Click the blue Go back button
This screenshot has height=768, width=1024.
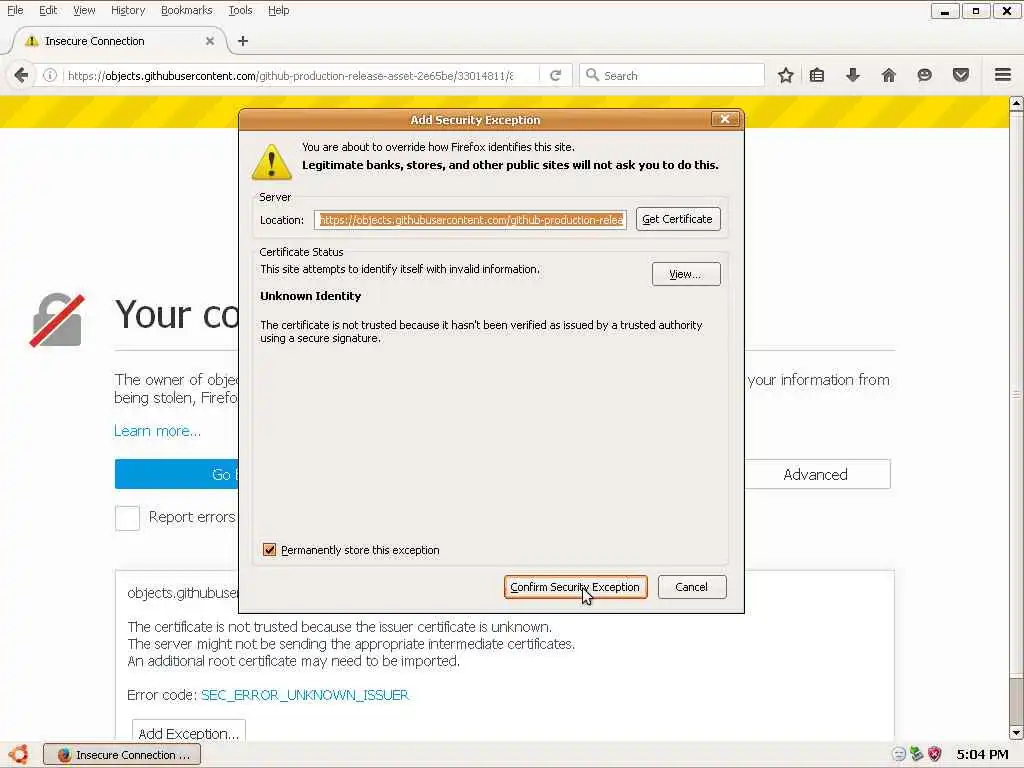click(x=177, y=474)
